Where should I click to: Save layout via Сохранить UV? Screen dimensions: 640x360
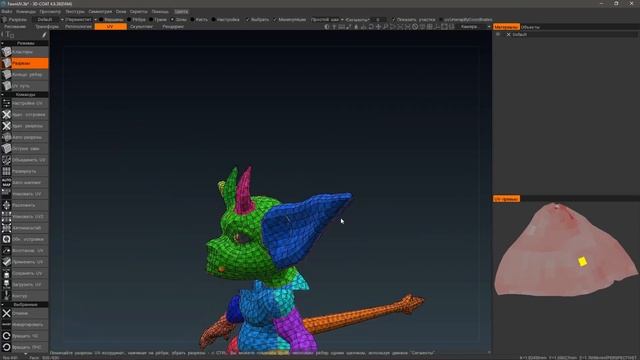point(24,273)
